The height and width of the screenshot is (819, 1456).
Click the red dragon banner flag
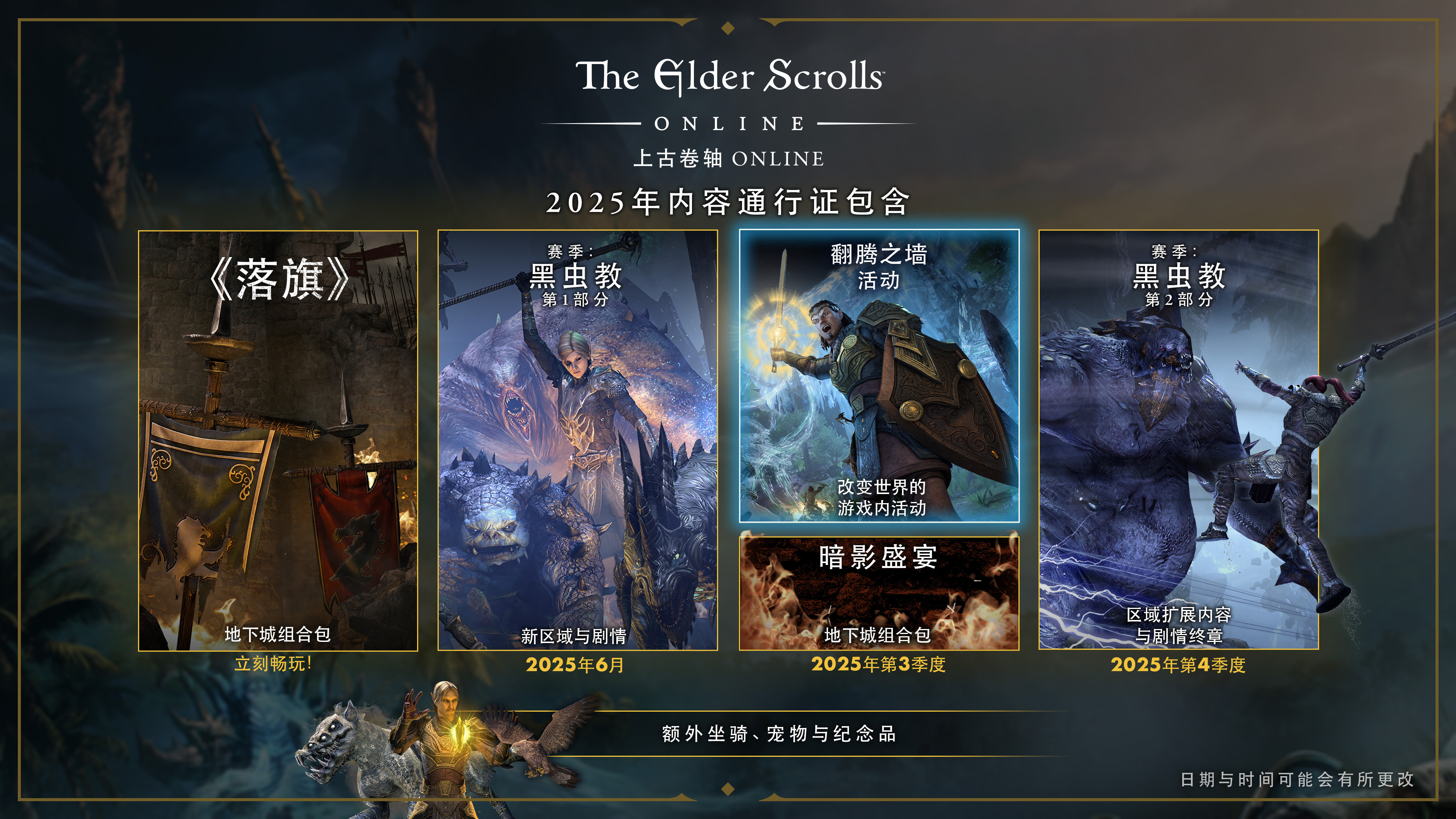356,531
